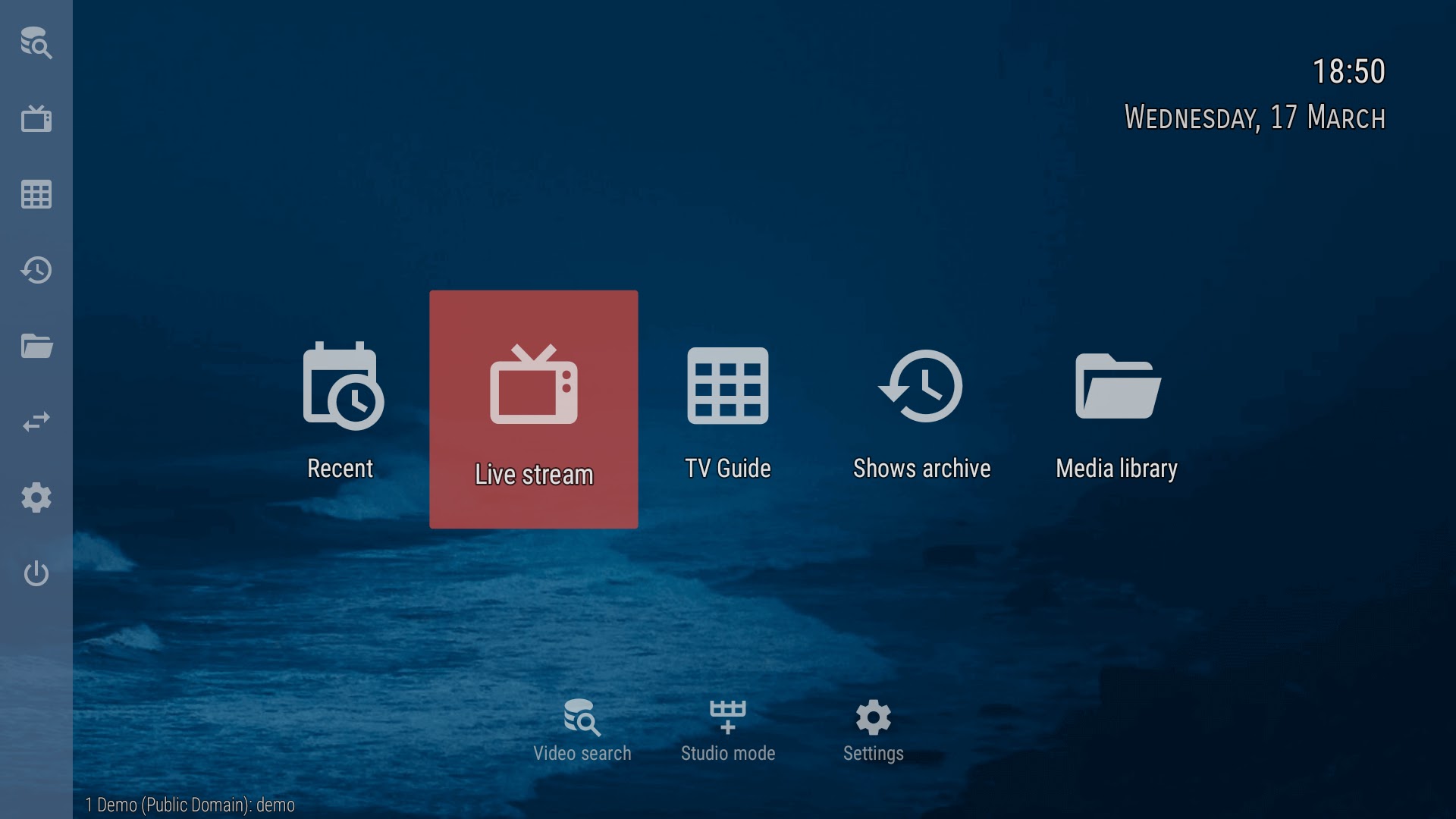Open Settings from bottom bar

click(873, 729)
